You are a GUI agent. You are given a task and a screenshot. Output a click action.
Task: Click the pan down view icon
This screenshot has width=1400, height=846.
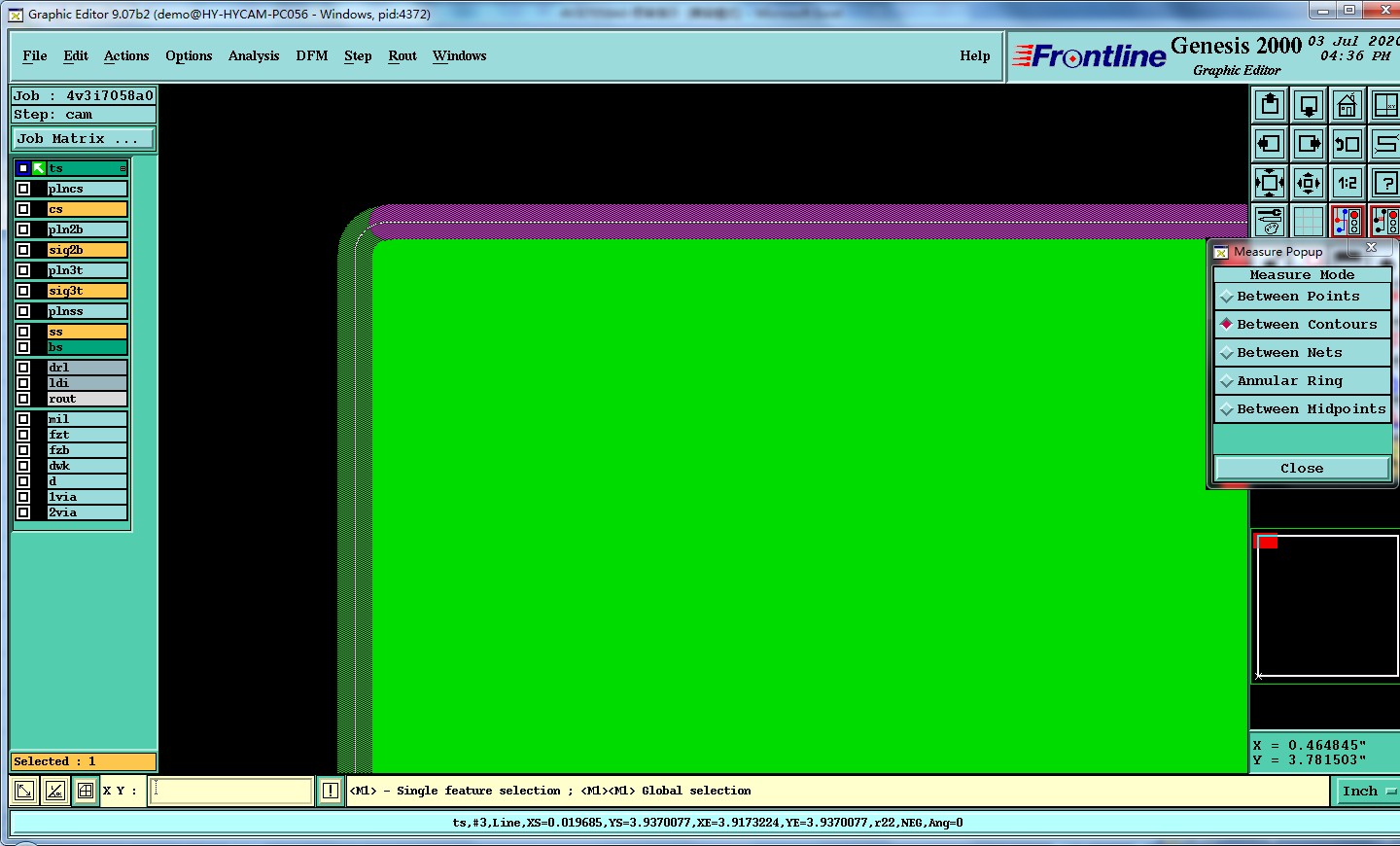pyautogui.click(x=1309, y=105)
